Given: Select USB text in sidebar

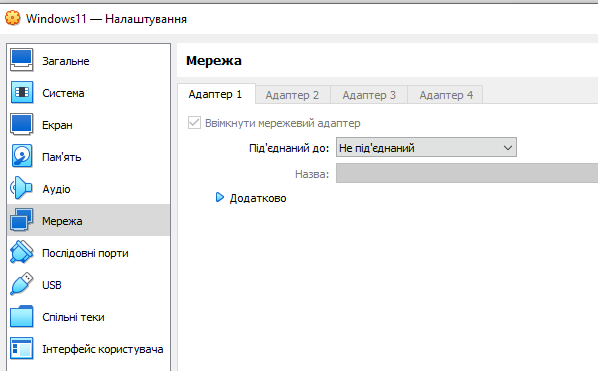Looking at the screenshot, I should pos(52,285).
